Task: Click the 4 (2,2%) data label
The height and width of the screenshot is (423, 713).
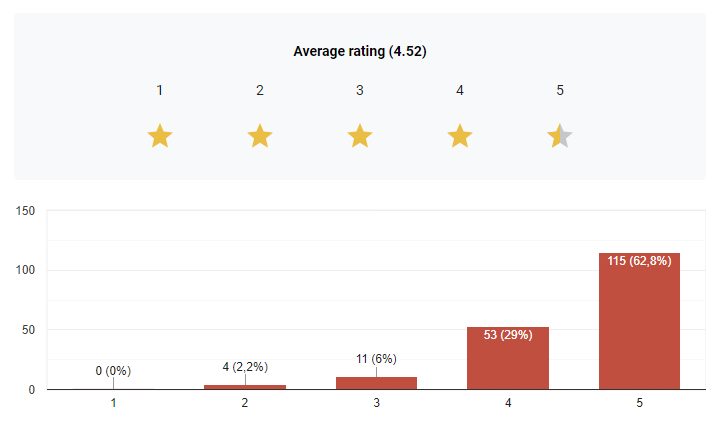Action: point(245,367)
